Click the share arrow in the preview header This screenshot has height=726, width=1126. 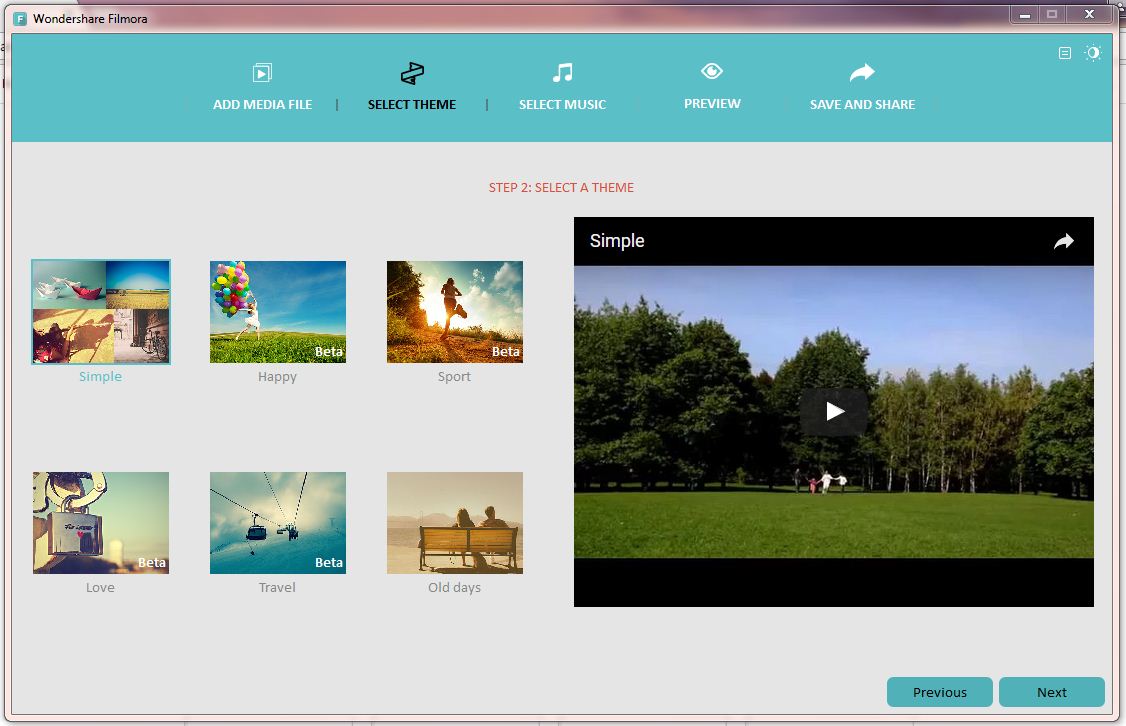(x=1063, y=241)
